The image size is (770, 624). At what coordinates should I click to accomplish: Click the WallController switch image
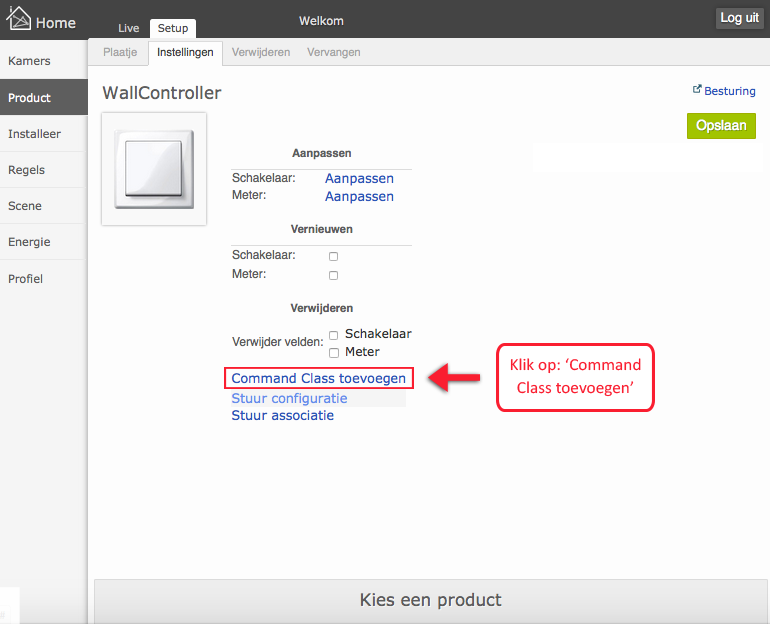coord(154,169)
